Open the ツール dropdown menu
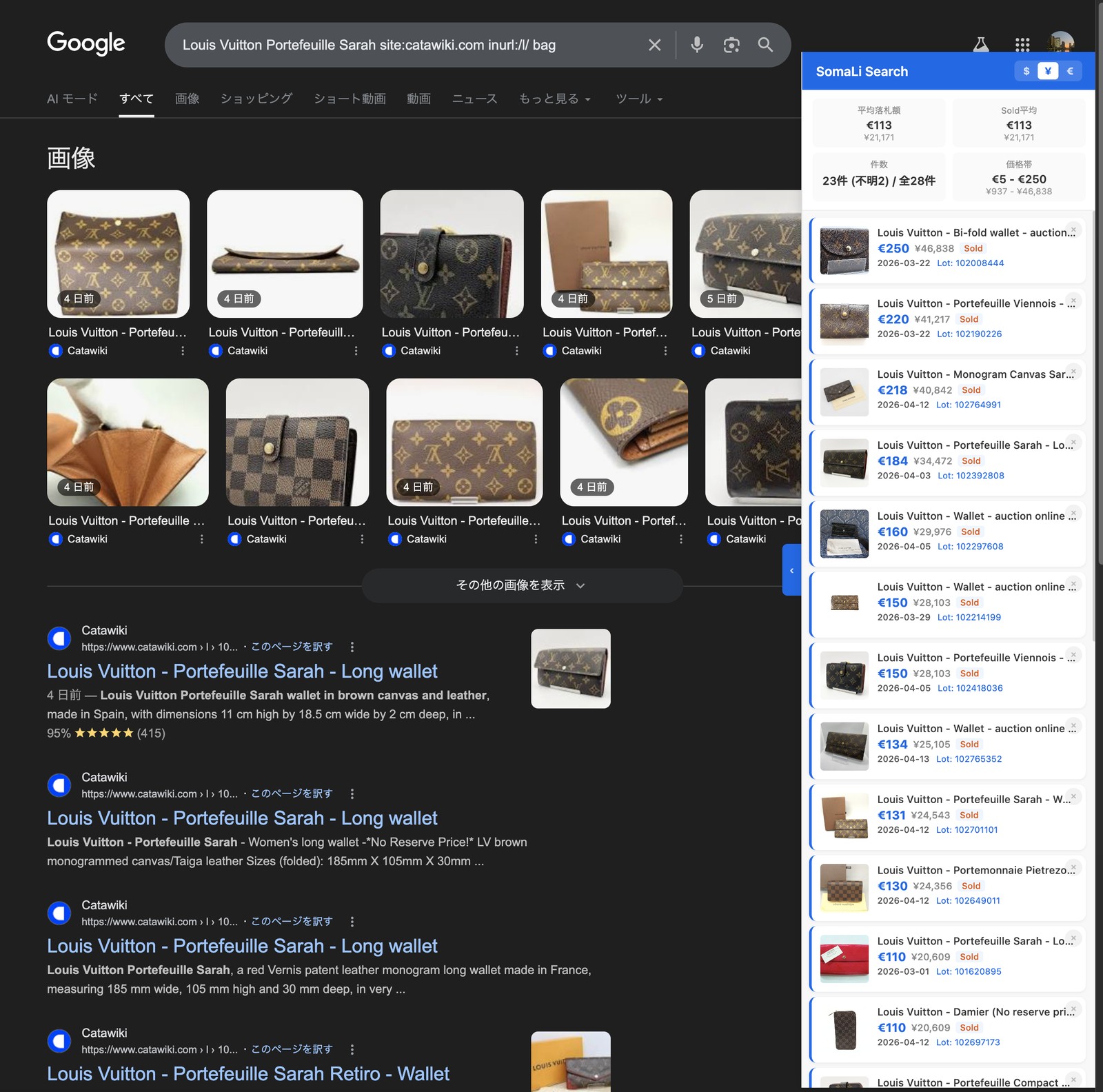The width and height of the screenshot is (1103, 1092). [x=638, y=99]
